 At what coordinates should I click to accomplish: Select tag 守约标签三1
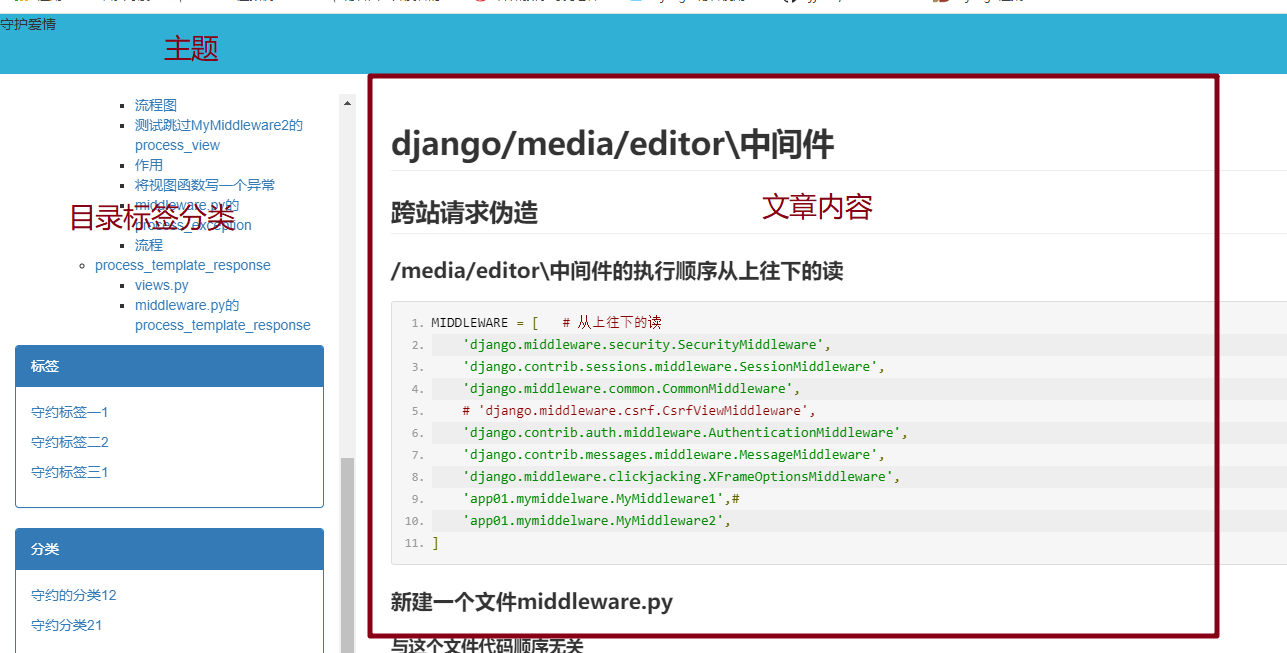70,472
